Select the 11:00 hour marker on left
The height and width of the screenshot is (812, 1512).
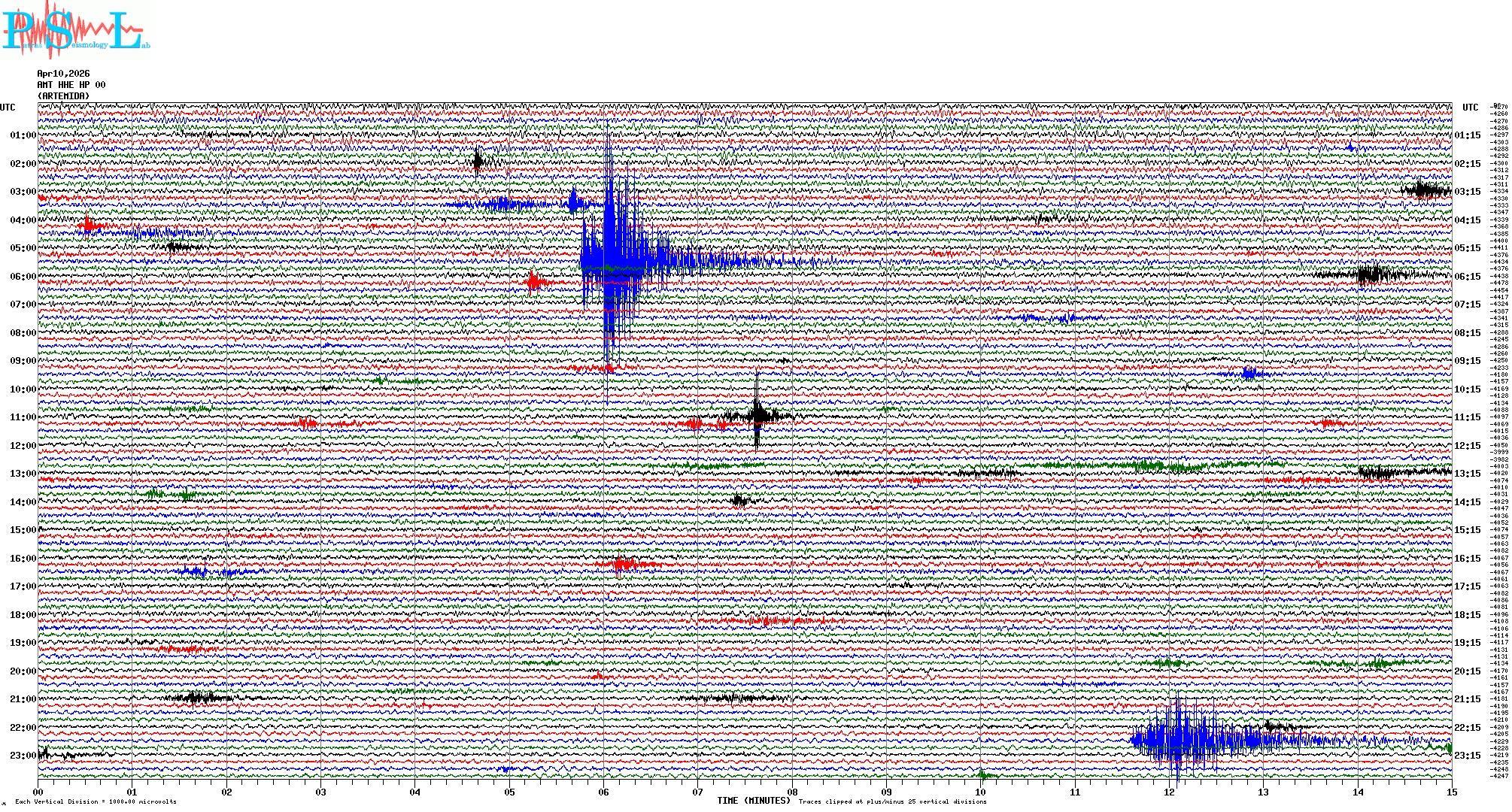coord(23,417)
